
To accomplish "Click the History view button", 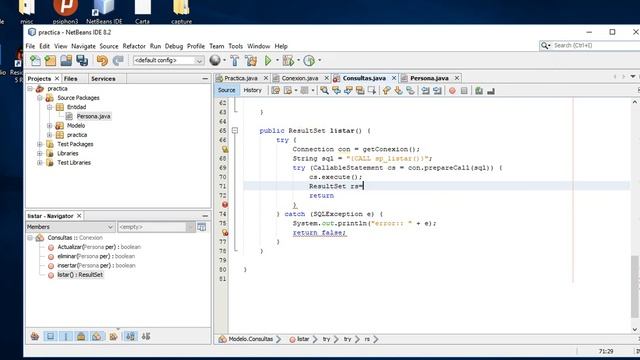I will [x=252, y=90].
